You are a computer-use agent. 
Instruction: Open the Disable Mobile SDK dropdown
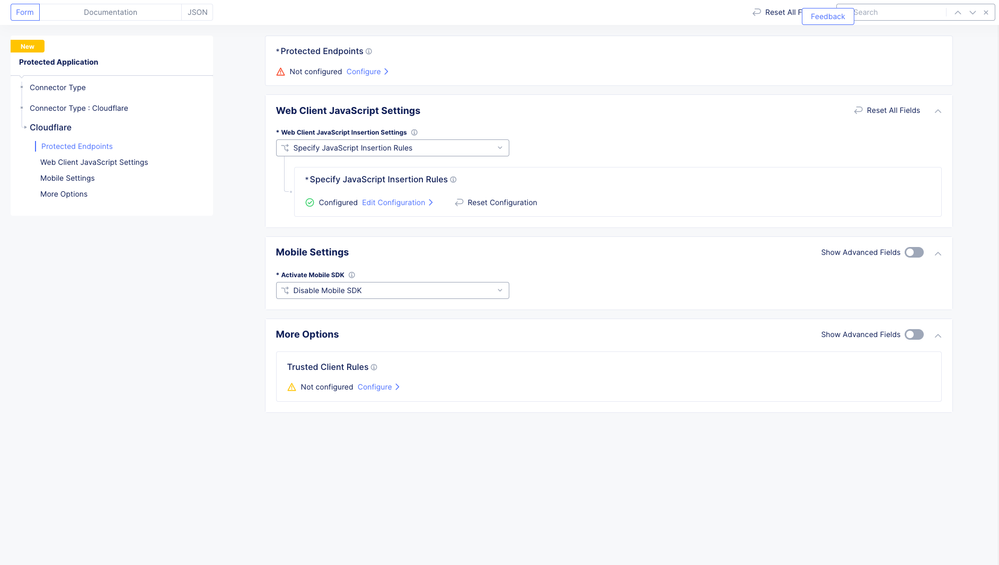tap(392, 291)
